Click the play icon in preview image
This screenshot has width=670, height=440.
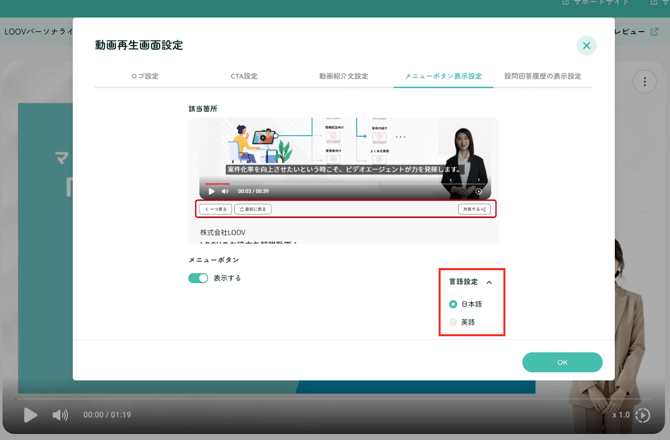(211, 191)
